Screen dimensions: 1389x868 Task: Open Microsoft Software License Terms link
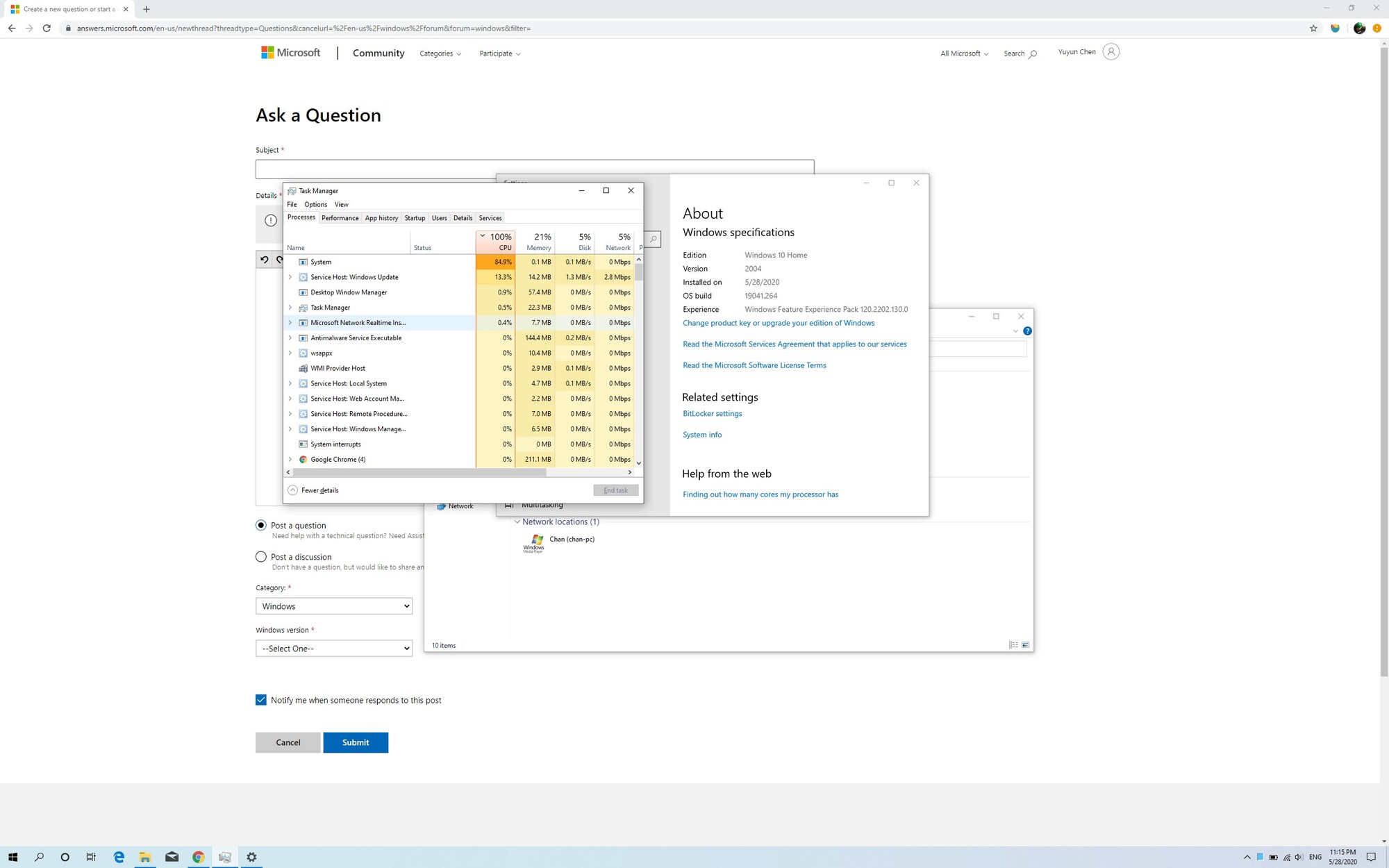(x=754, y=365)
